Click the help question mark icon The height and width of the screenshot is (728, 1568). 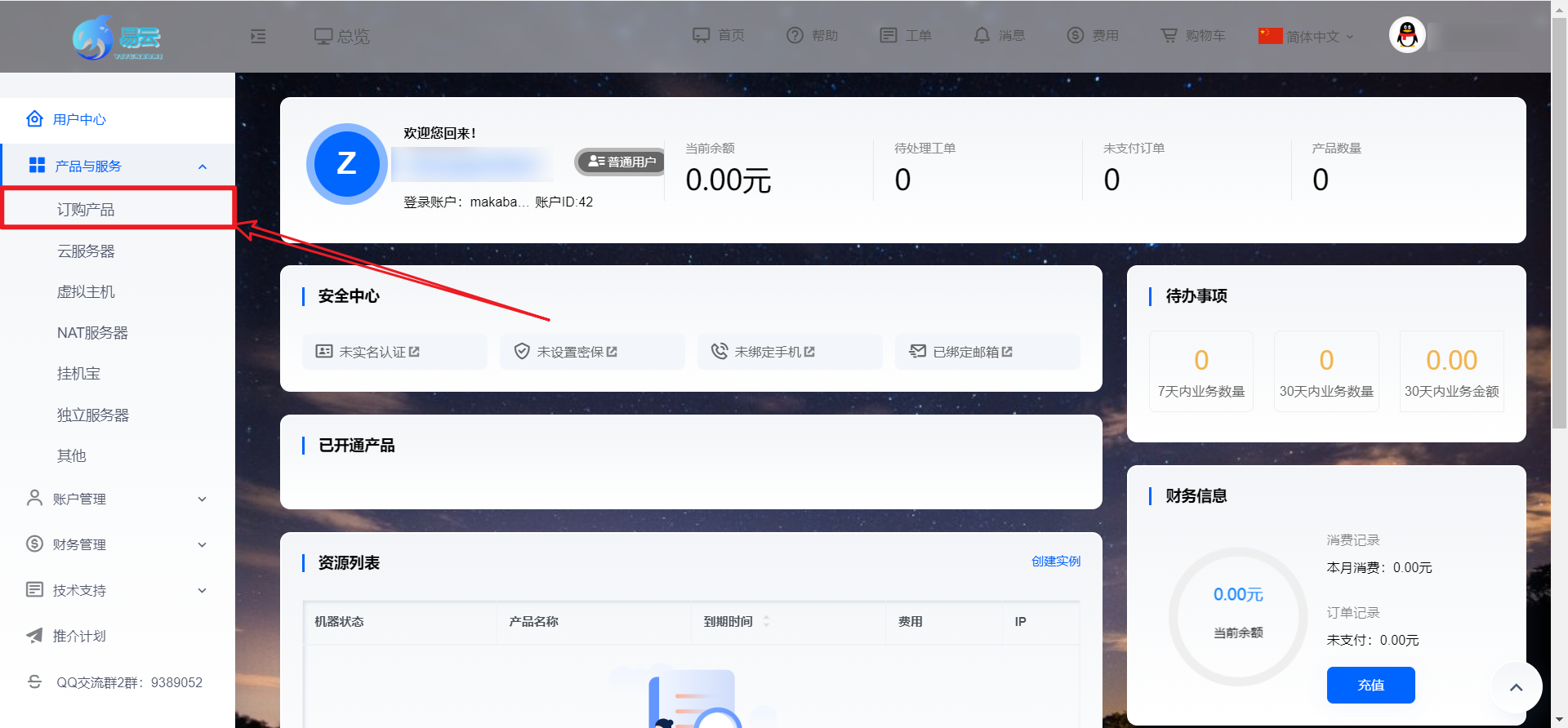point(795,35)
